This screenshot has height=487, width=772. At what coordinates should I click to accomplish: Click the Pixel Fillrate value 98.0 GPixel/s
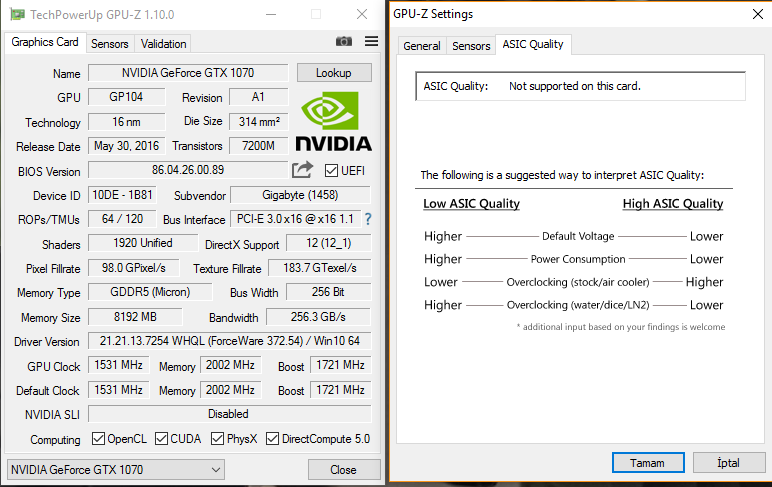click(x=134, y=268)
